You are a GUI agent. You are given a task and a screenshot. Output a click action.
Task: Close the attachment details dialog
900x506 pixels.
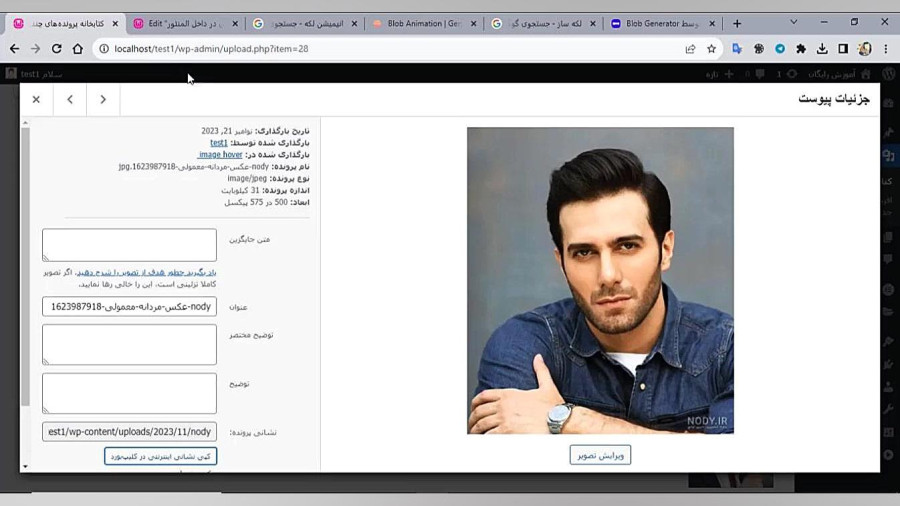36,99
